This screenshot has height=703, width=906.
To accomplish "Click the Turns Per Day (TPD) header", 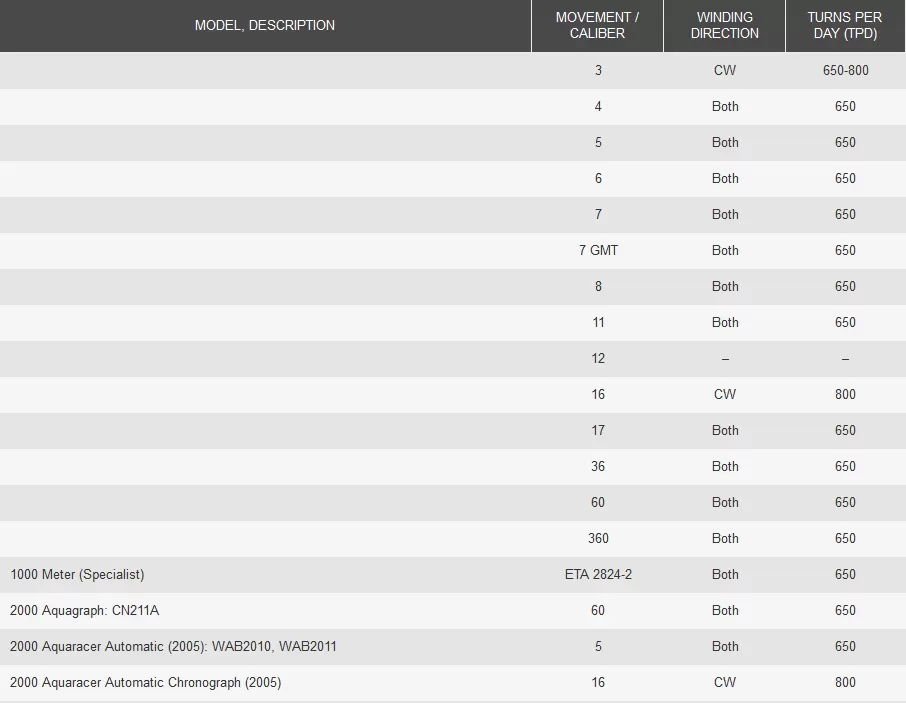I will 845,25.
